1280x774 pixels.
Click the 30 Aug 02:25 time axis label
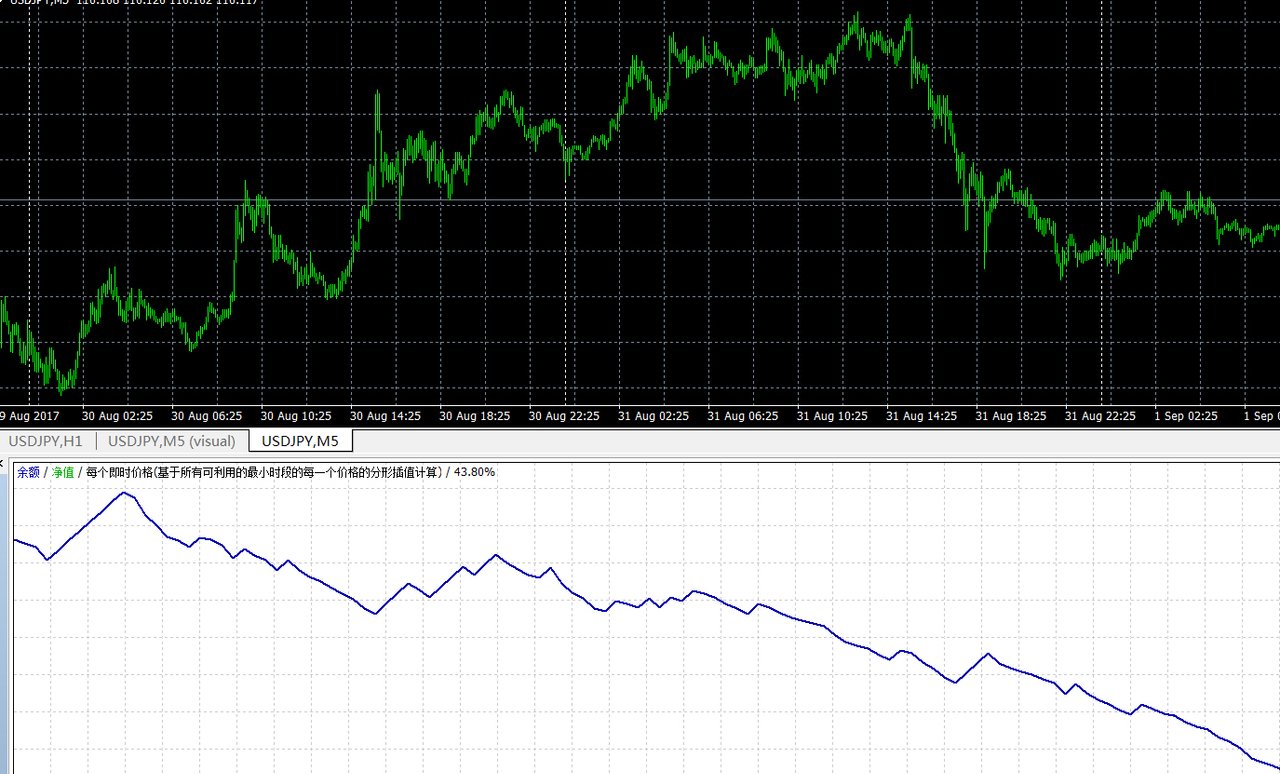pos(117,416)
